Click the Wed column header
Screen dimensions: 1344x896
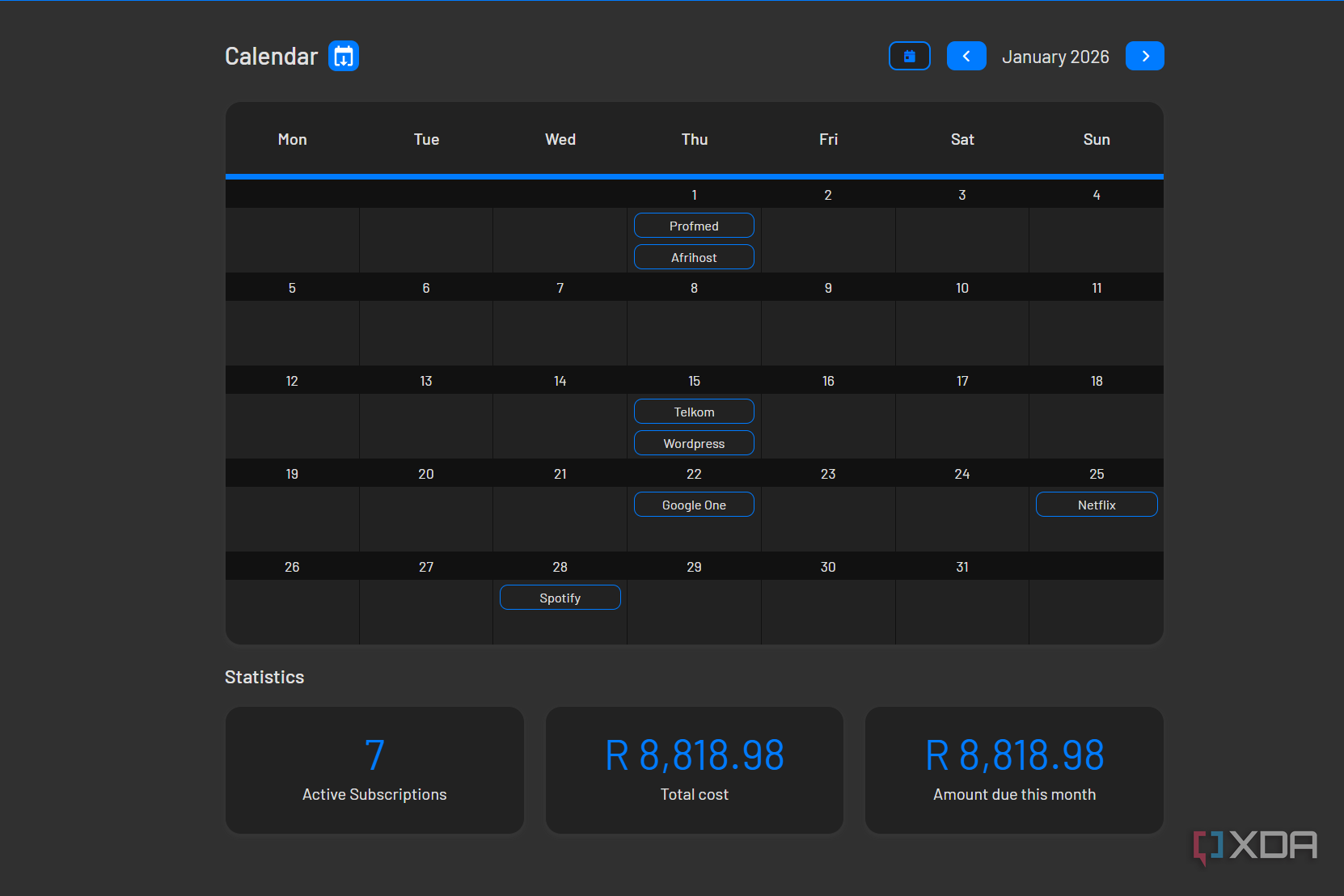tap(560, 139)
